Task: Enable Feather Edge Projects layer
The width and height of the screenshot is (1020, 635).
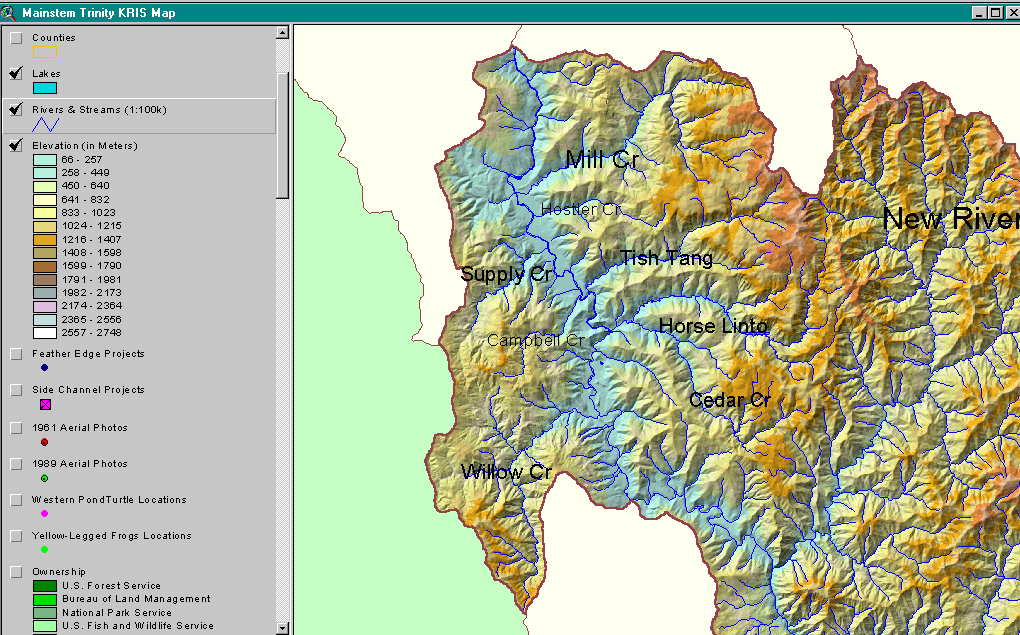Action: click(16, 355)
